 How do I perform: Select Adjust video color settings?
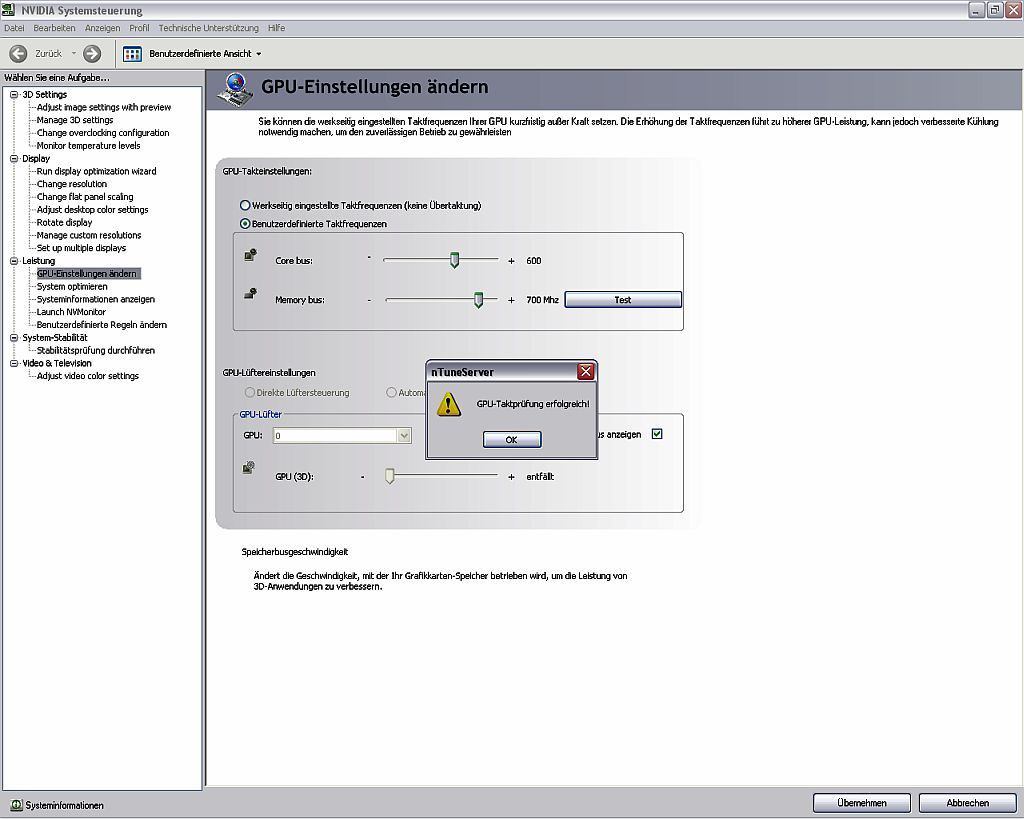[x=88, y=376]
